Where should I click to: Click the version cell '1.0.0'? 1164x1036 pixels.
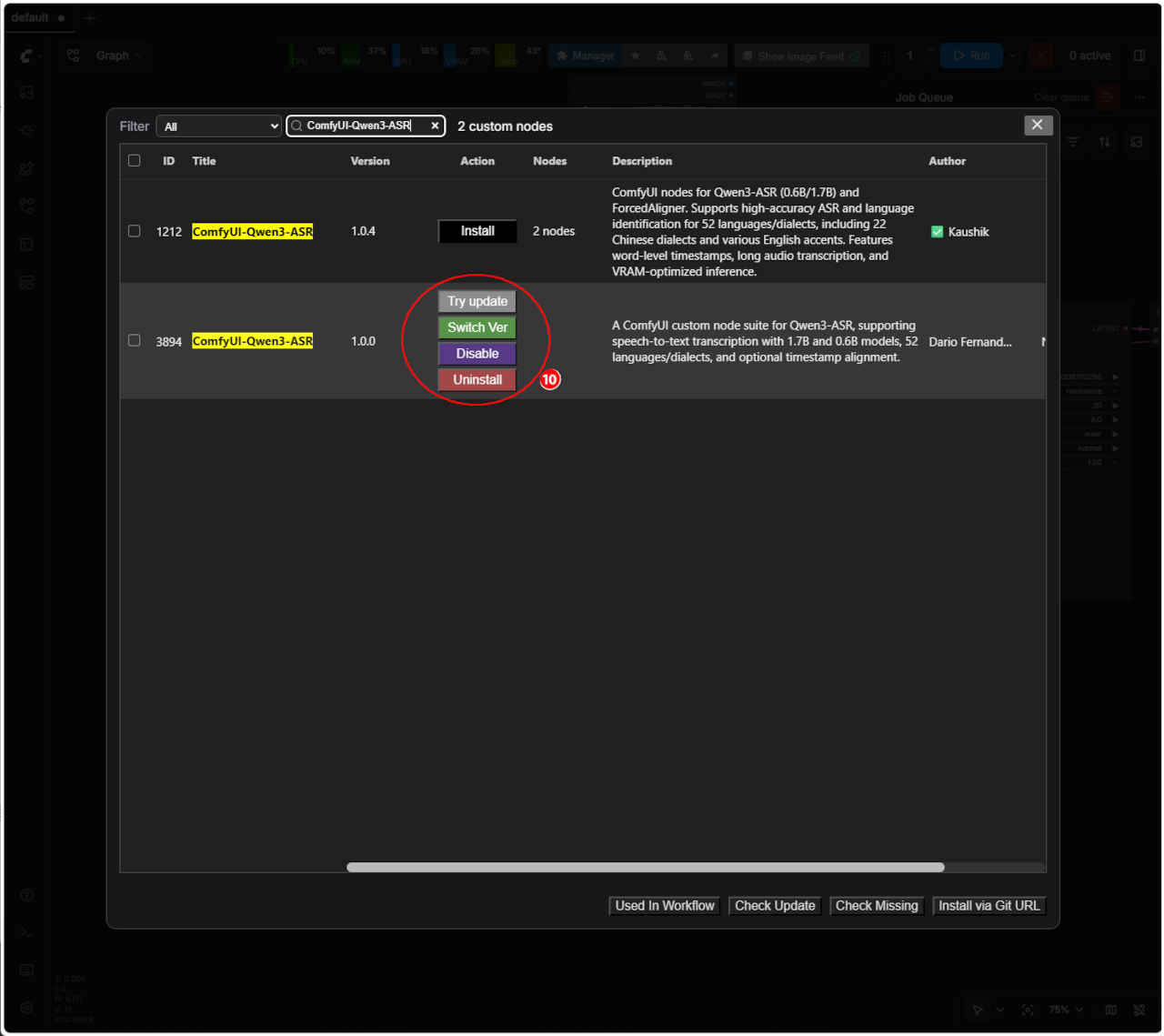point(363,341)
